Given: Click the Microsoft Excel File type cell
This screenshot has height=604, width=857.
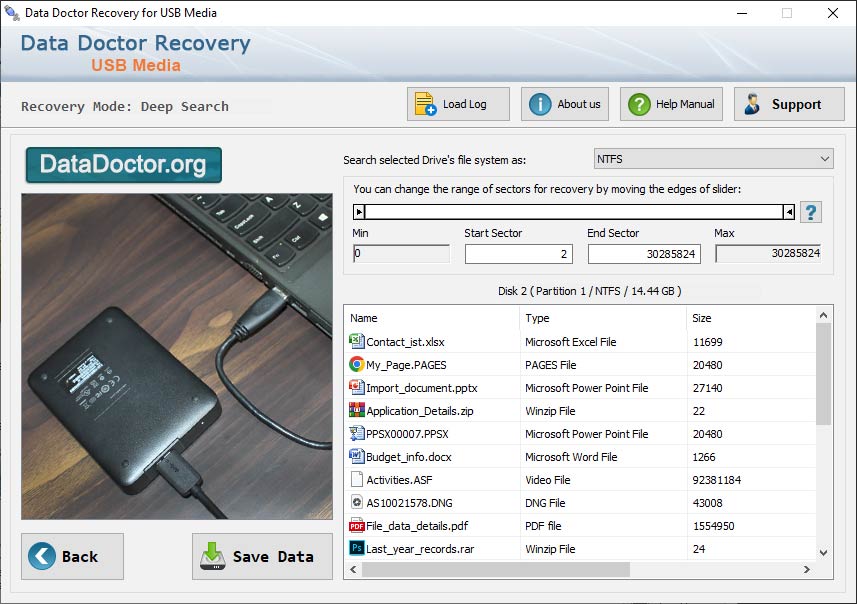Looking at the screenshot, I should coord(571,342).
